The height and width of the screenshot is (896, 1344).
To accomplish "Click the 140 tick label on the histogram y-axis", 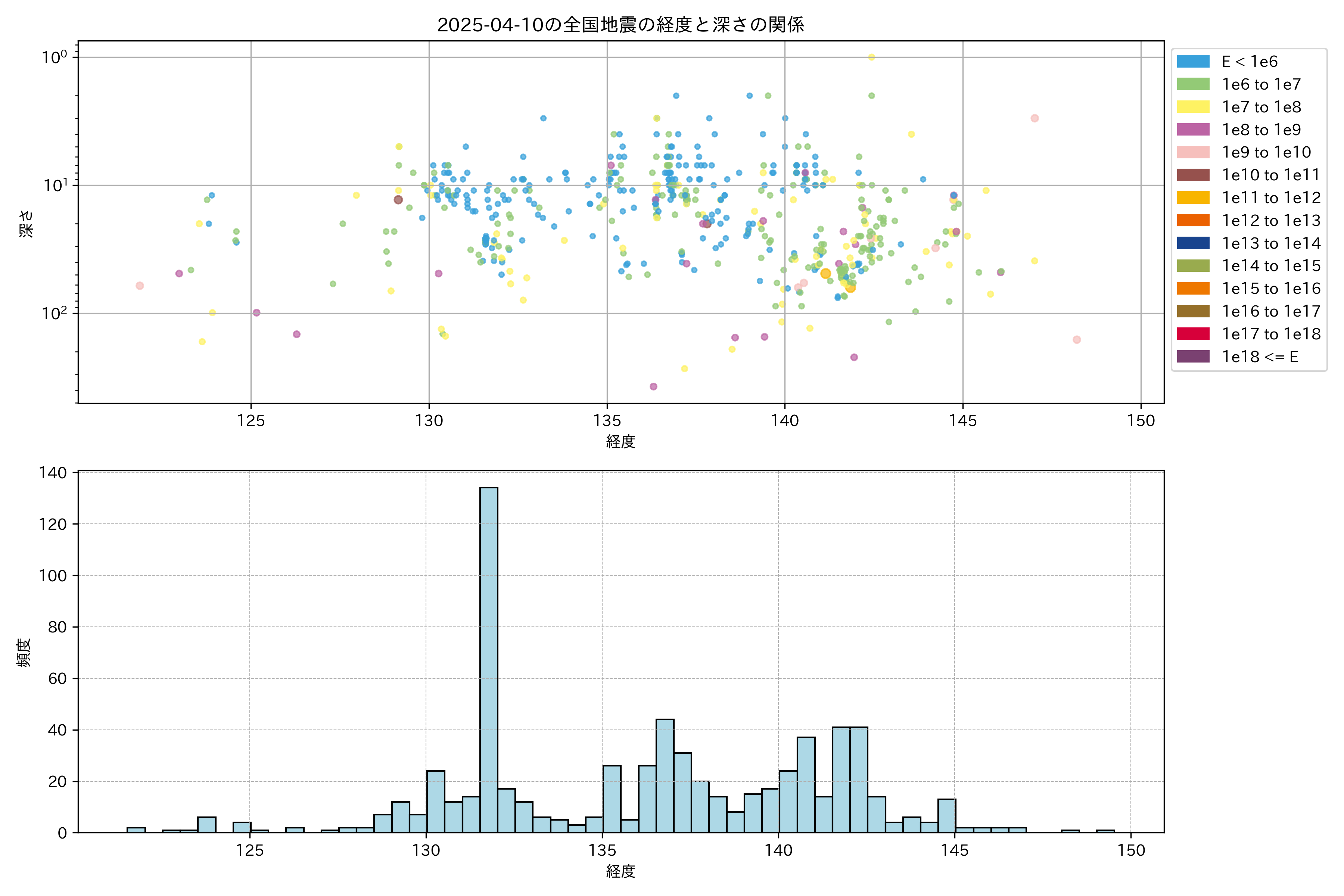I will point(53,473).
